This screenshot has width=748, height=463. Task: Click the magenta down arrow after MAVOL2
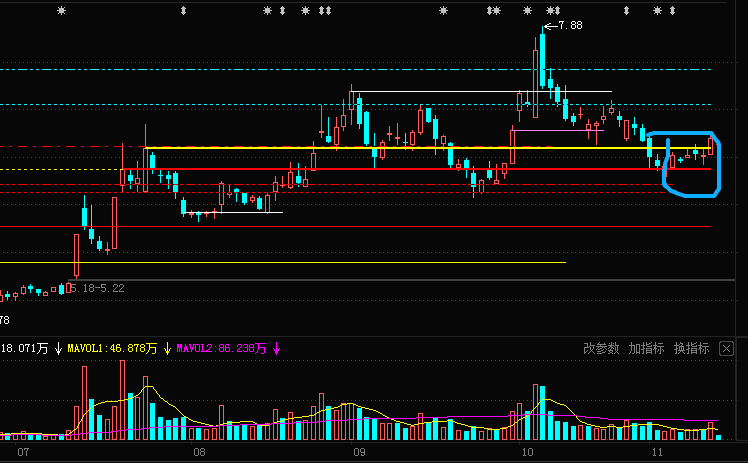tap(277, 349)
